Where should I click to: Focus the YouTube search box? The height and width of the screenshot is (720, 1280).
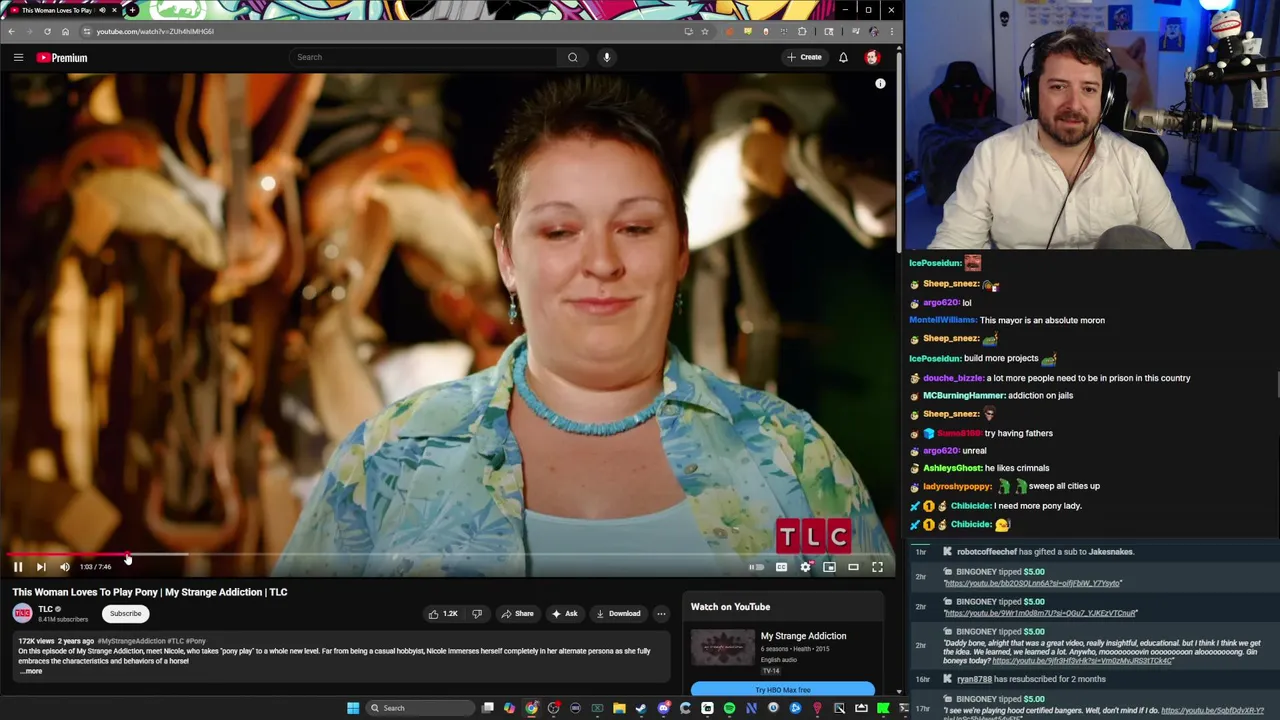(x=422, y=57)
